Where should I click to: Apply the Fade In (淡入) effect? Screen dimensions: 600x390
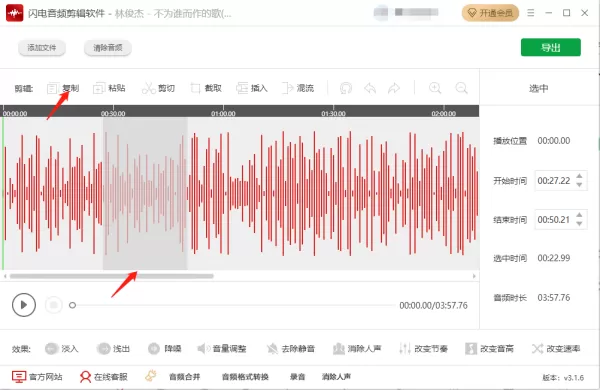[x=62, y=349]
